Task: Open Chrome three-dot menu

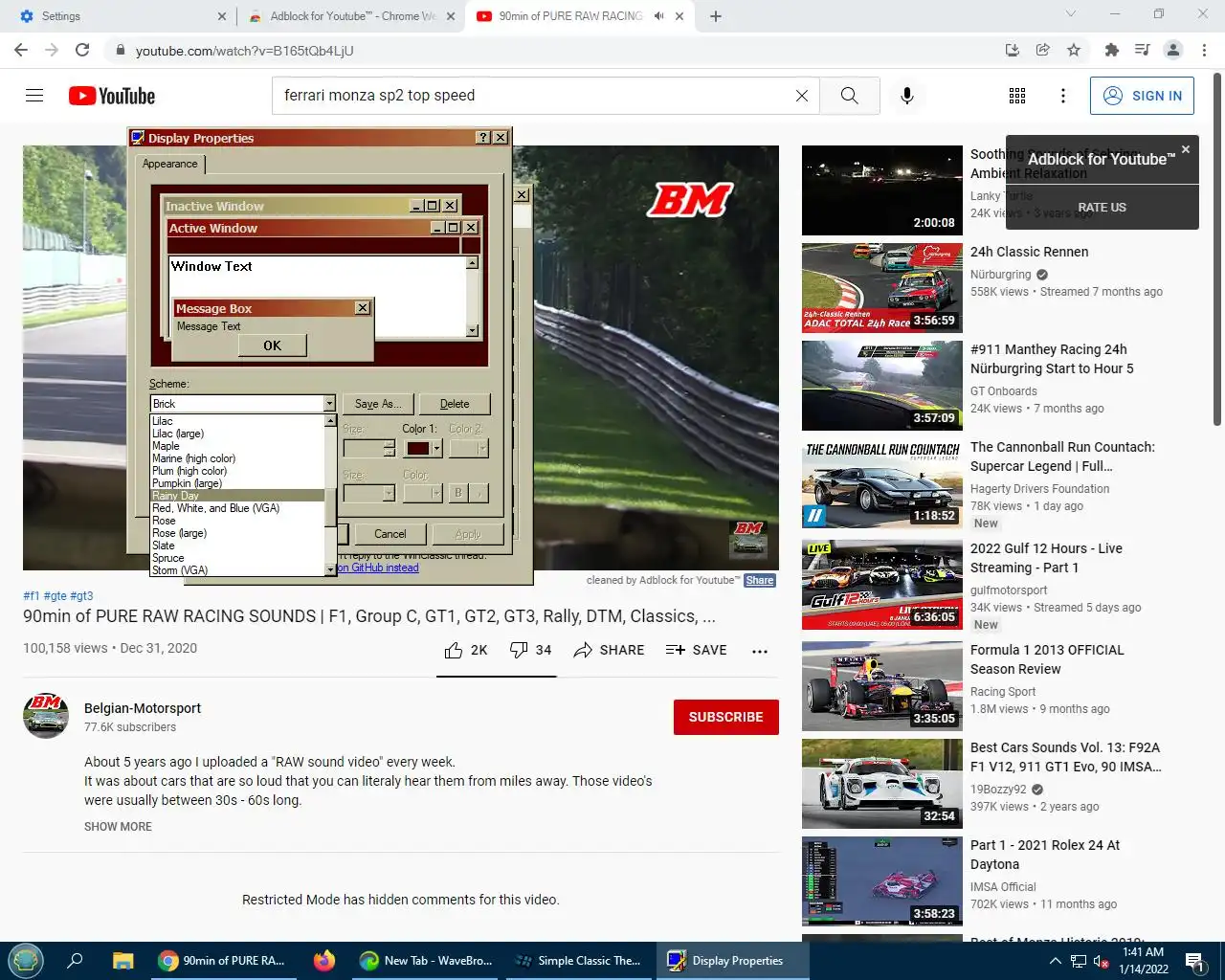Action: (1204, 50)
